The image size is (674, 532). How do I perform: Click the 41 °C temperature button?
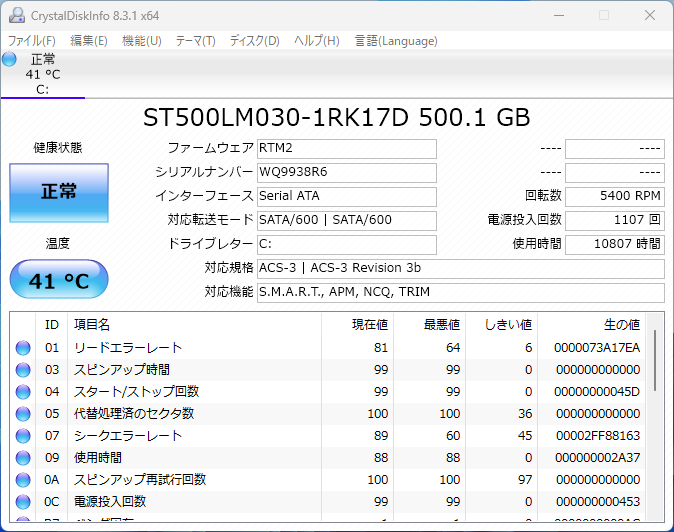coord(59,281)
